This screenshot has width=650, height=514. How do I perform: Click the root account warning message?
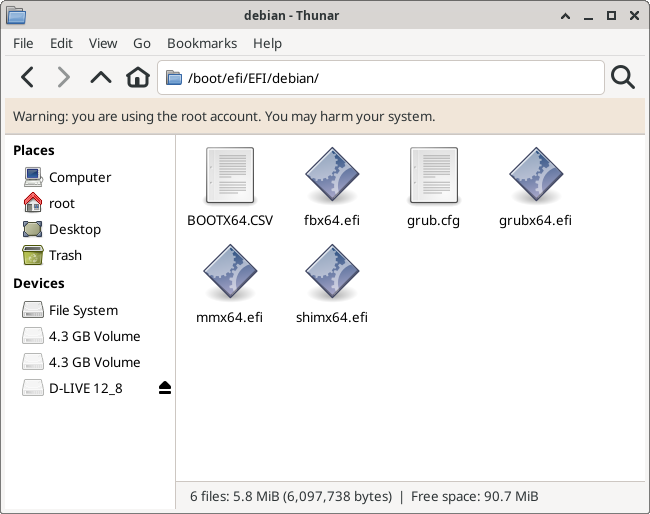[224, 116]
